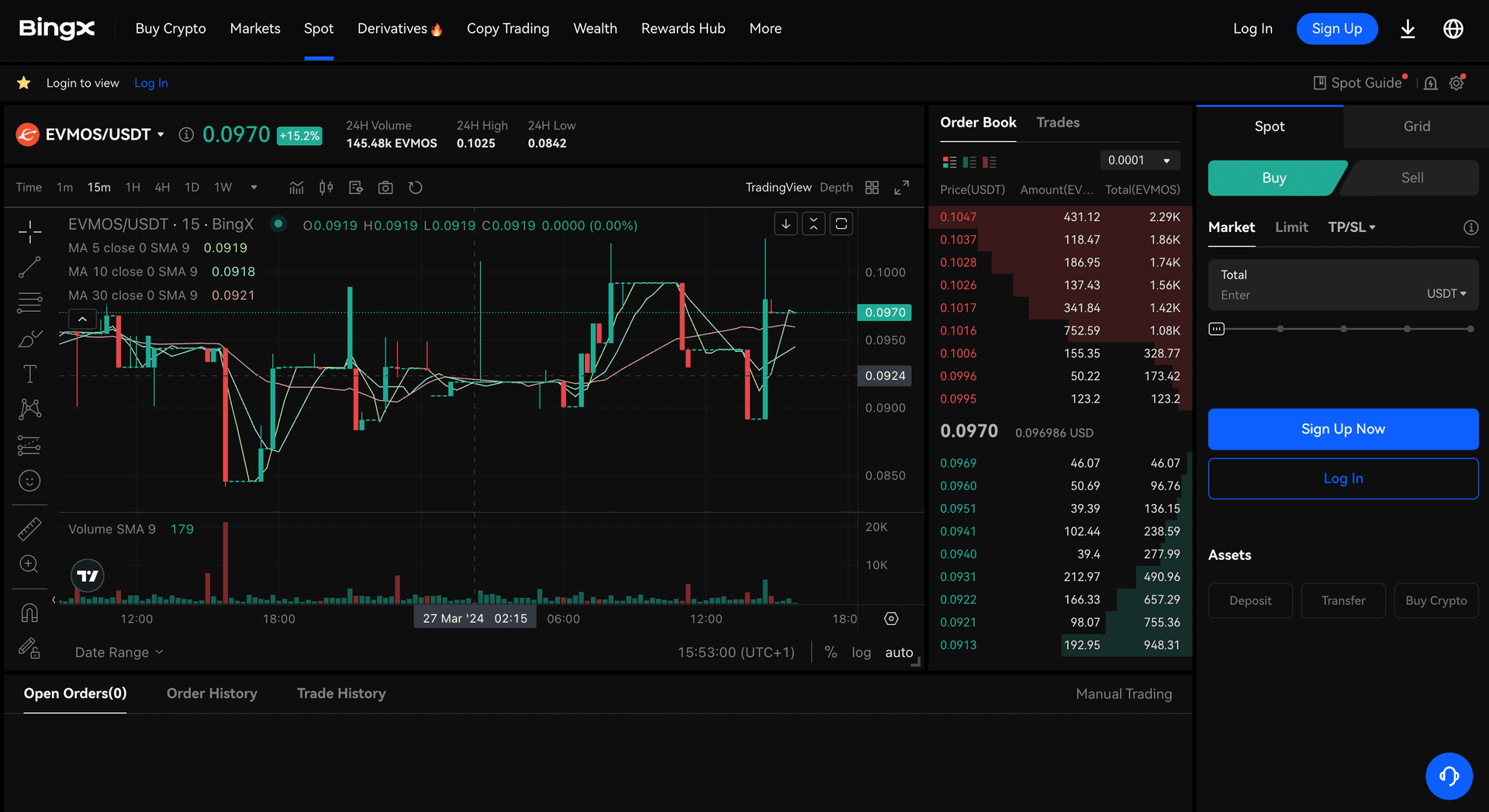The width and height of the screenshot is (1489, 812).
Task: Open the Copy Trading menu
Action: pos(508,29)
